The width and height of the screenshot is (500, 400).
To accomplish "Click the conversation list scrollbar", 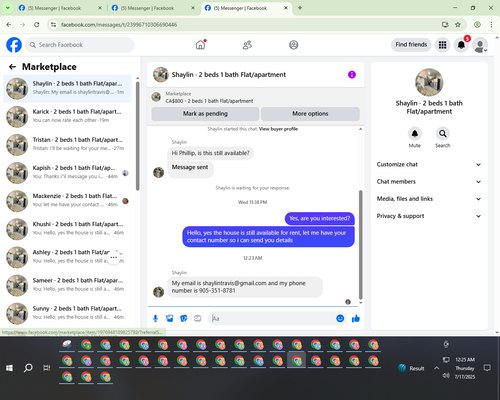I will point(137,136).
